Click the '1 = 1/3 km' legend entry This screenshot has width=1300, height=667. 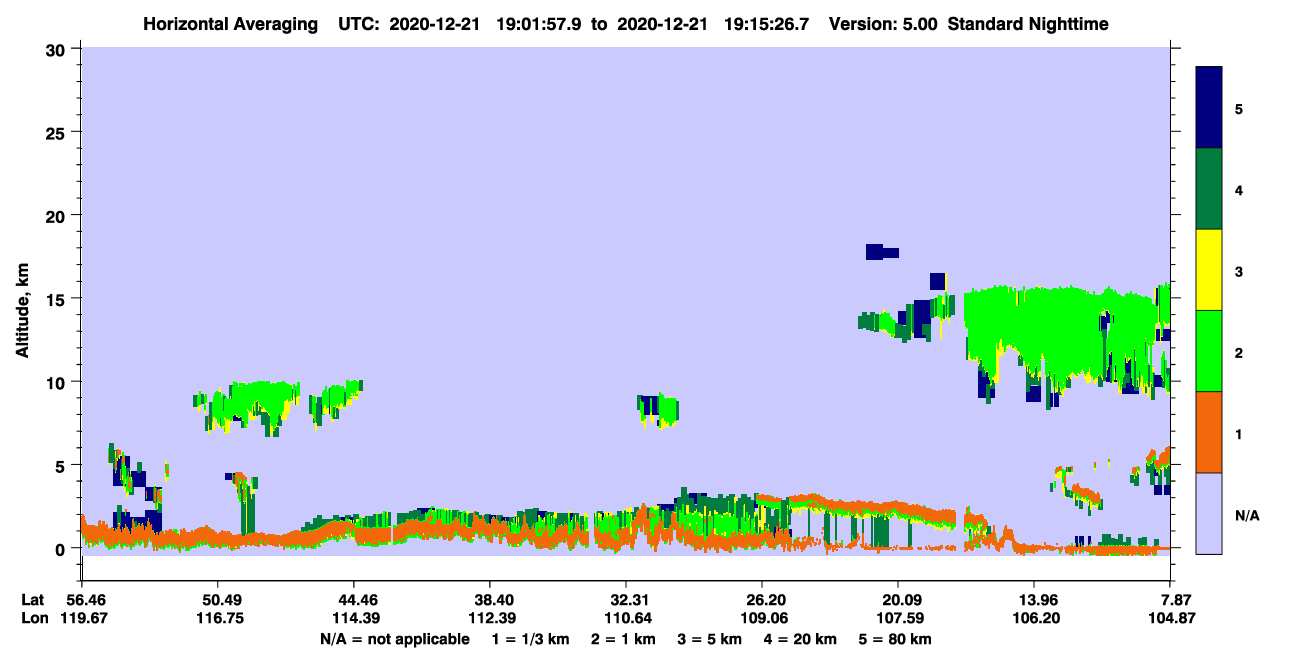(529, 639)
